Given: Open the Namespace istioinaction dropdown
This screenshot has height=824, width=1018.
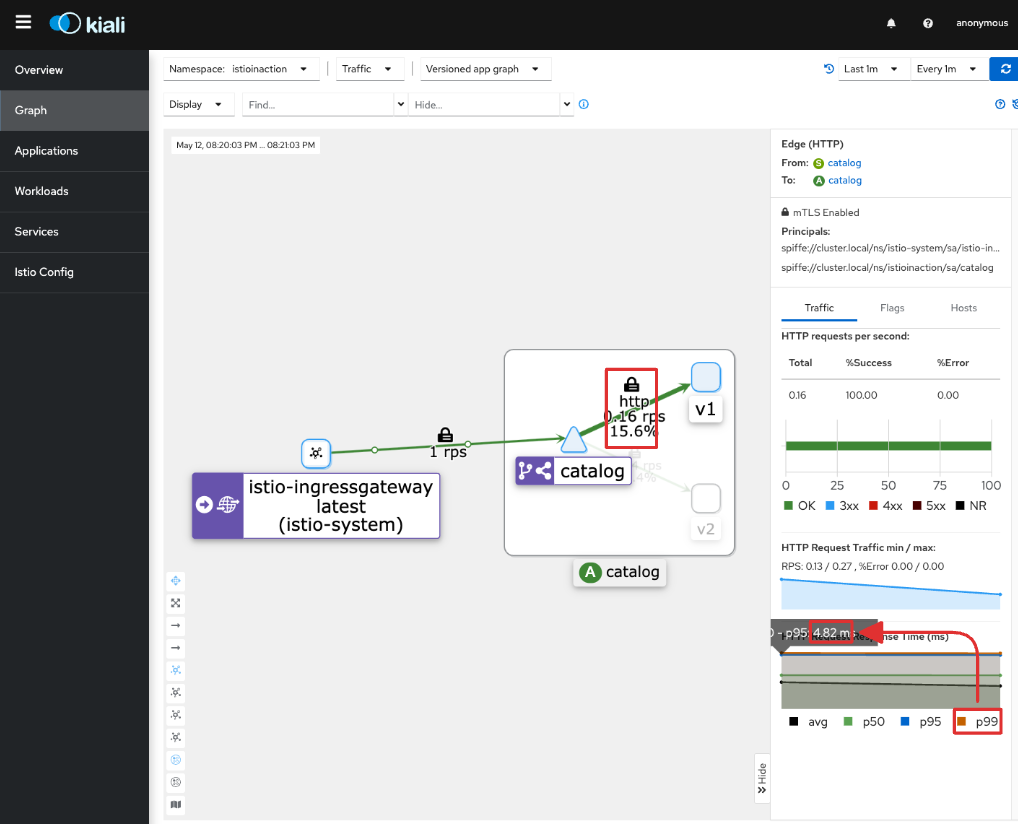Looking at the screenshot, I should [x=241, y=69].
